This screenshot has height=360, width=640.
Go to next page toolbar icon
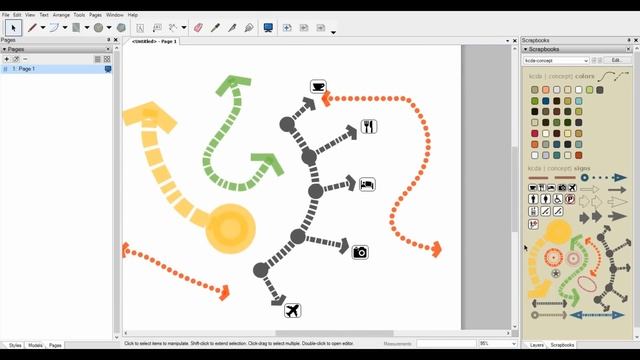click(x=320, y=28)
